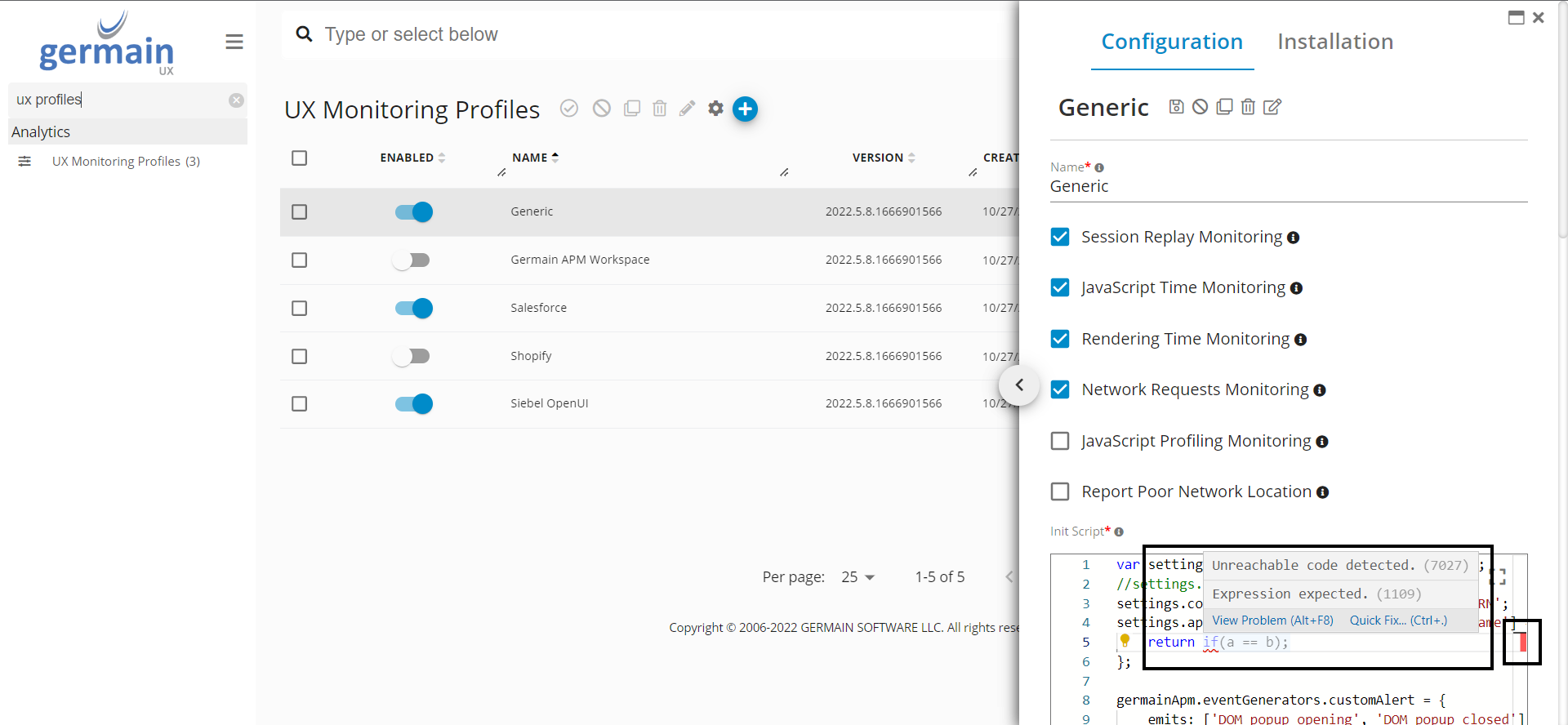Open UX Monitoring Profiles in the sidebar

click(126, 162)
